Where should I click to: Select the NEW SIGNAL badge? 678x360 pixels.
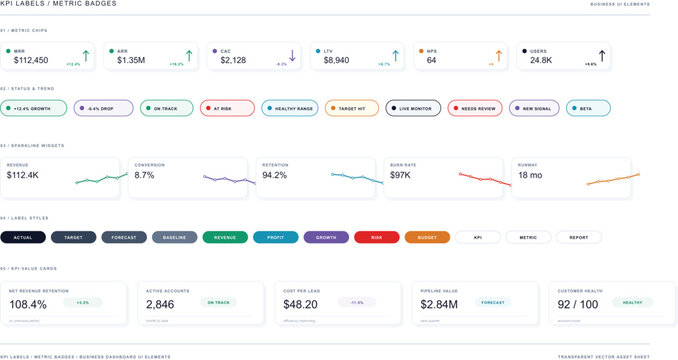(x=534, y=108)
